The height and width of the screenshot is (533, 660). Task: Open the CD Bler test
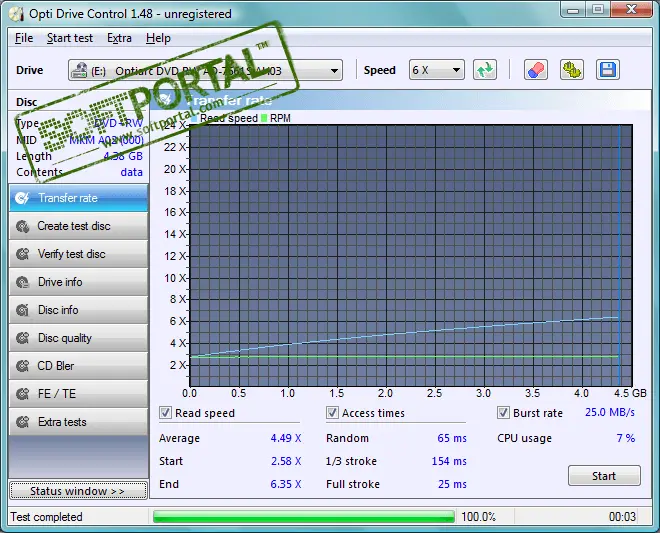coord(78,366)
